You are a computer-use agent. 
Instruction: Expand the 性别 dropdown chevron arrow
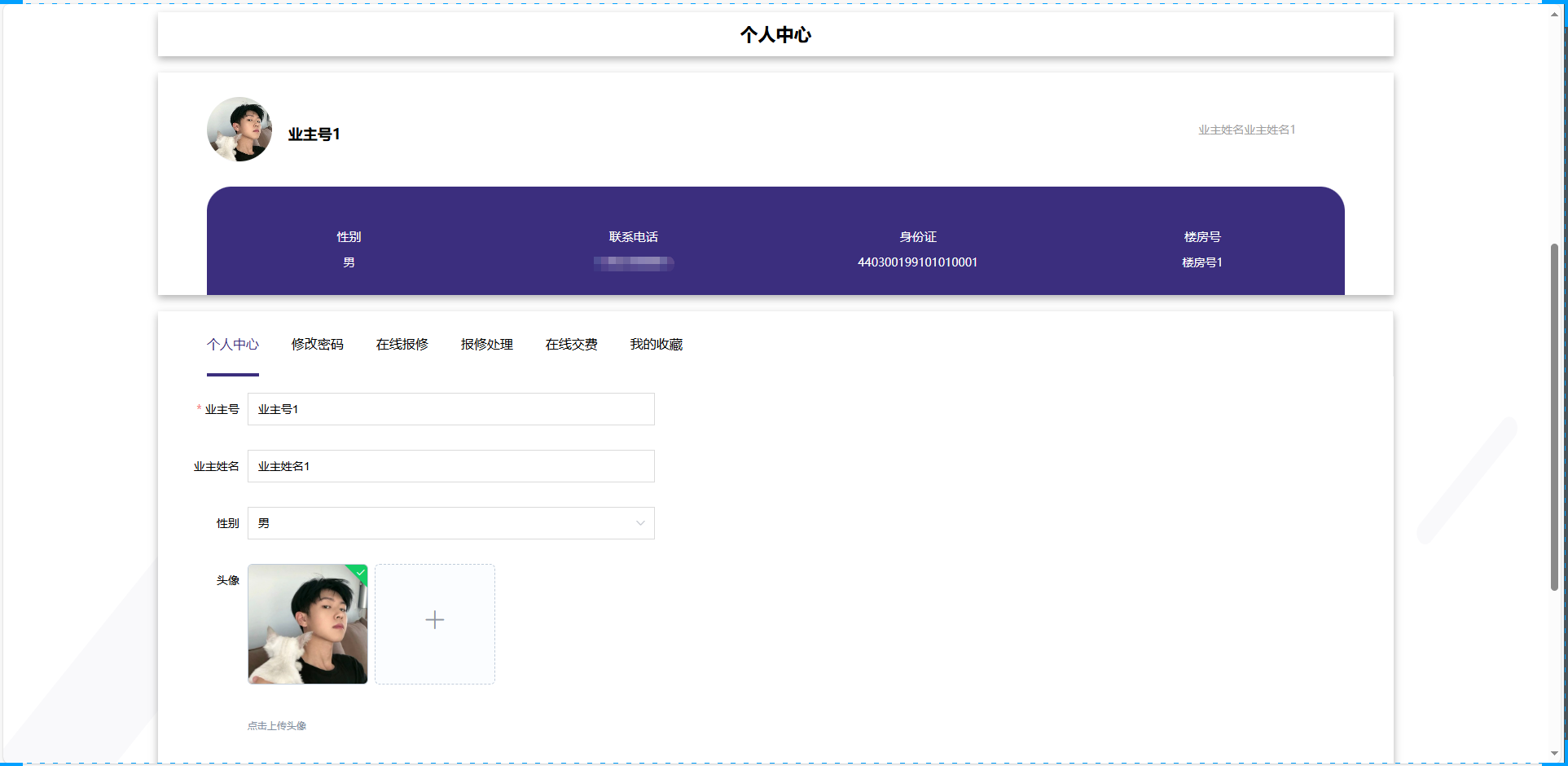point(640,523)
